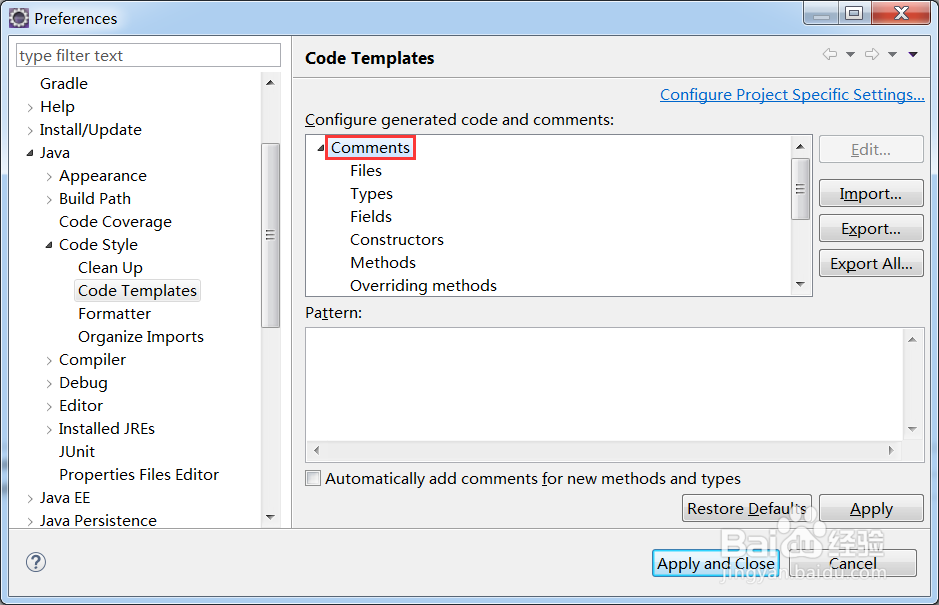Select Formatter in the preferences tree
The width and height of the screenshot is (939, 605).
114,314
